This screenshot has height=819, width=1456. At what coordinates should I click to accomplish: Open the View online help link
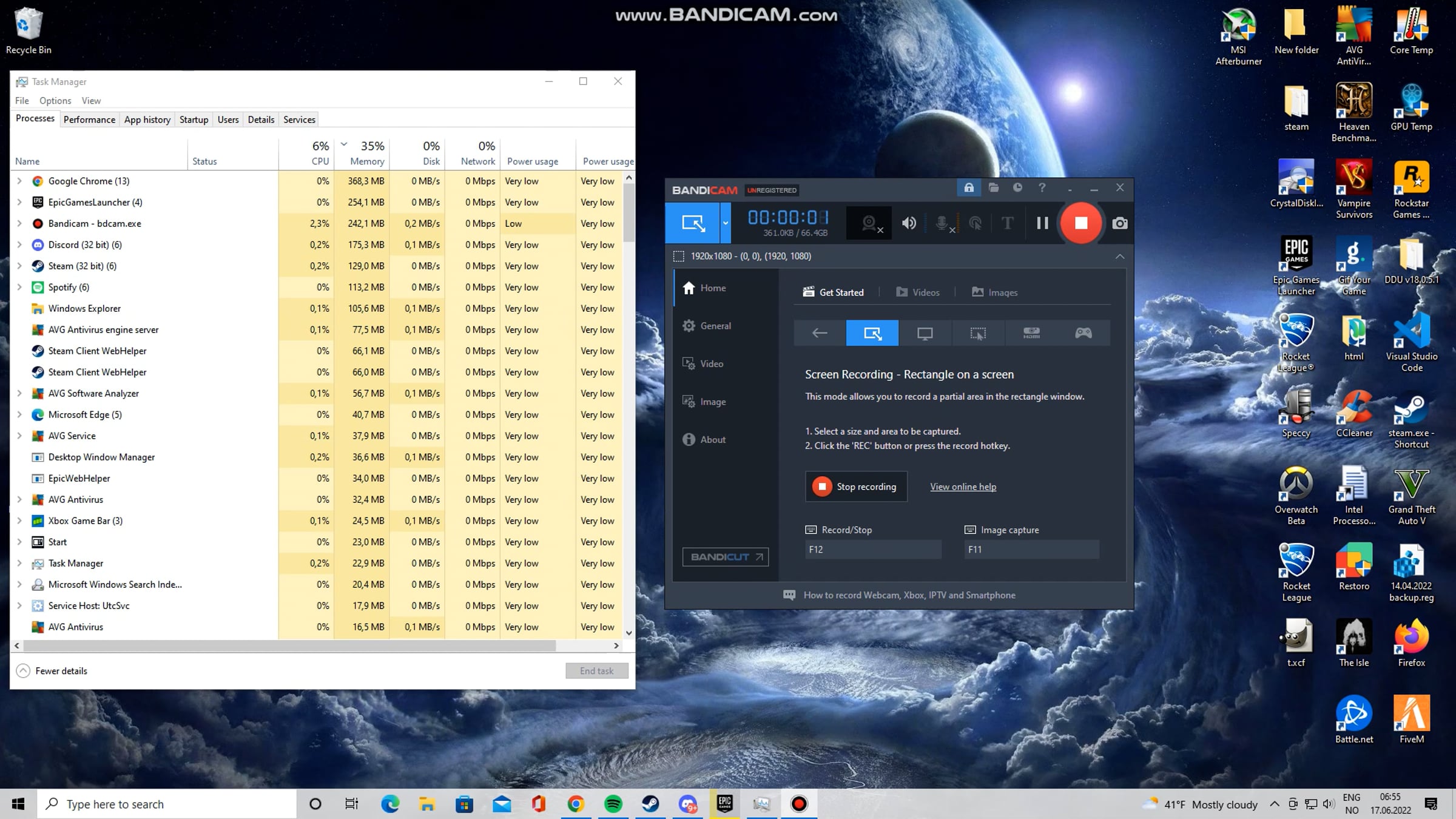coord(963,487)
